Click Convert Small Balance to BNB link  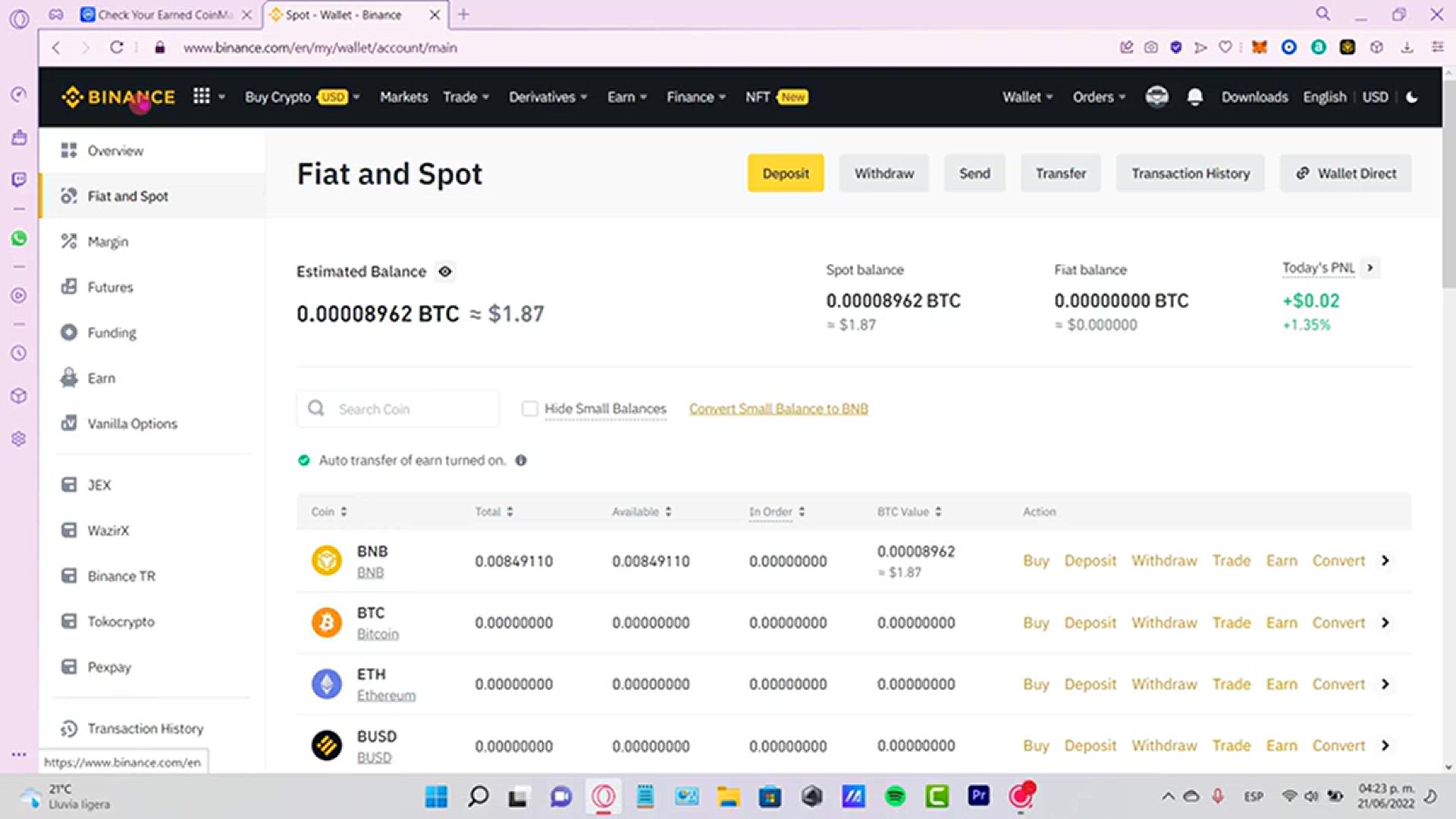click(x=779, y=409)
